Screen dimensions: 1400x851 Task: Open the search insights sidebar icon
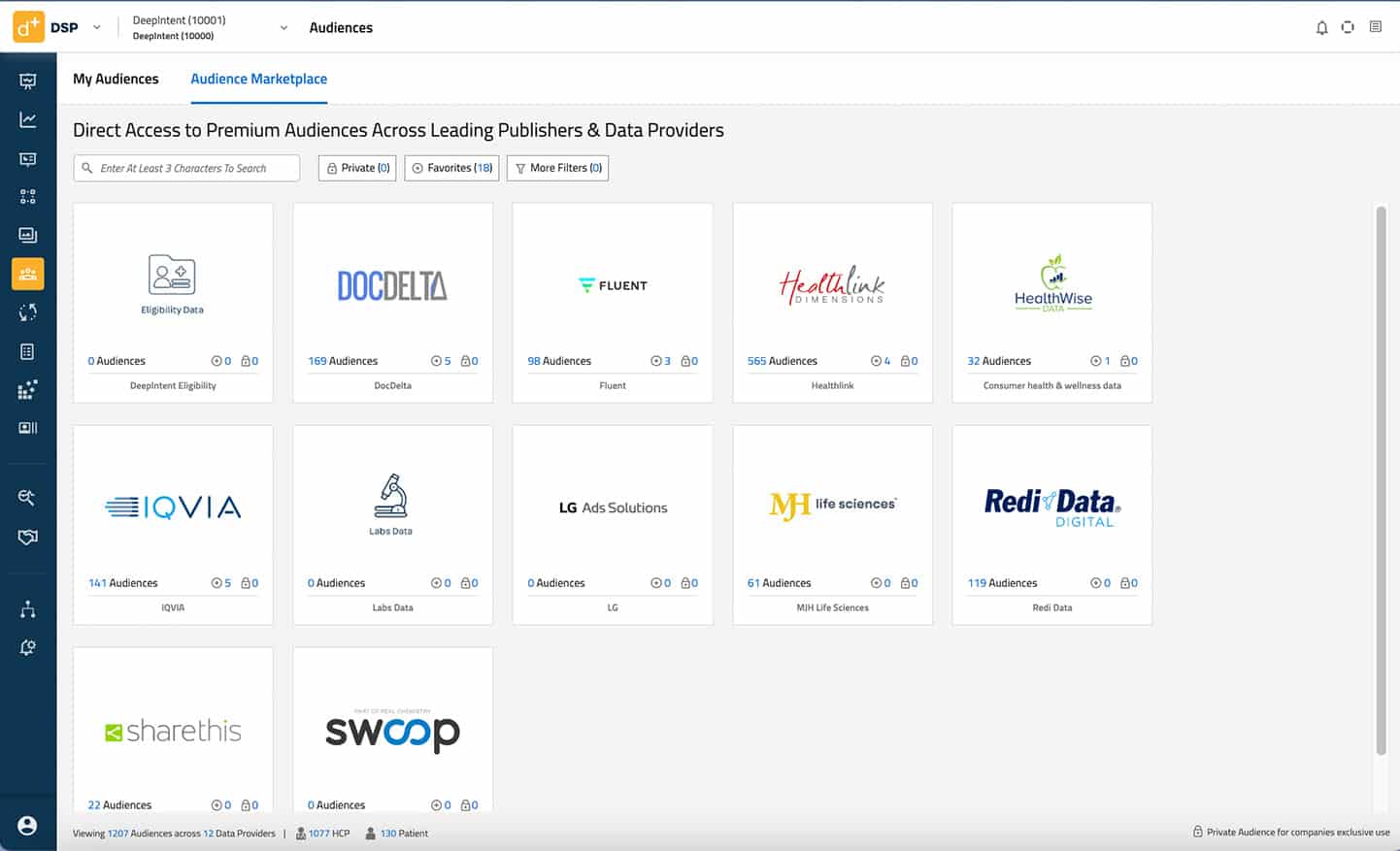click(x=27, y=498)
